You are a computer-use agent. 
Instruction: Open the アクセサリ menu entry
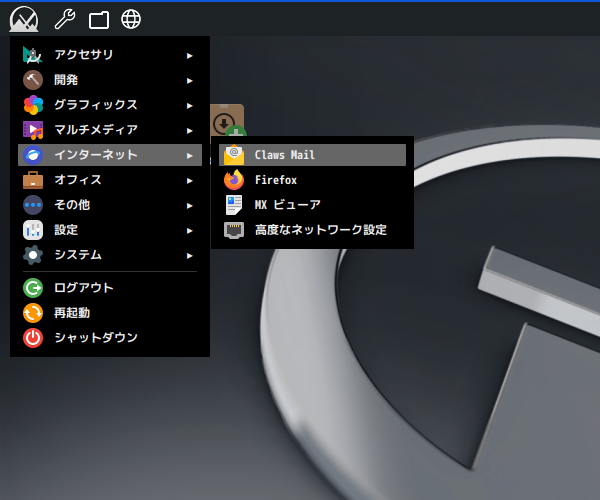pyautogui.click(x=110, y=55)
